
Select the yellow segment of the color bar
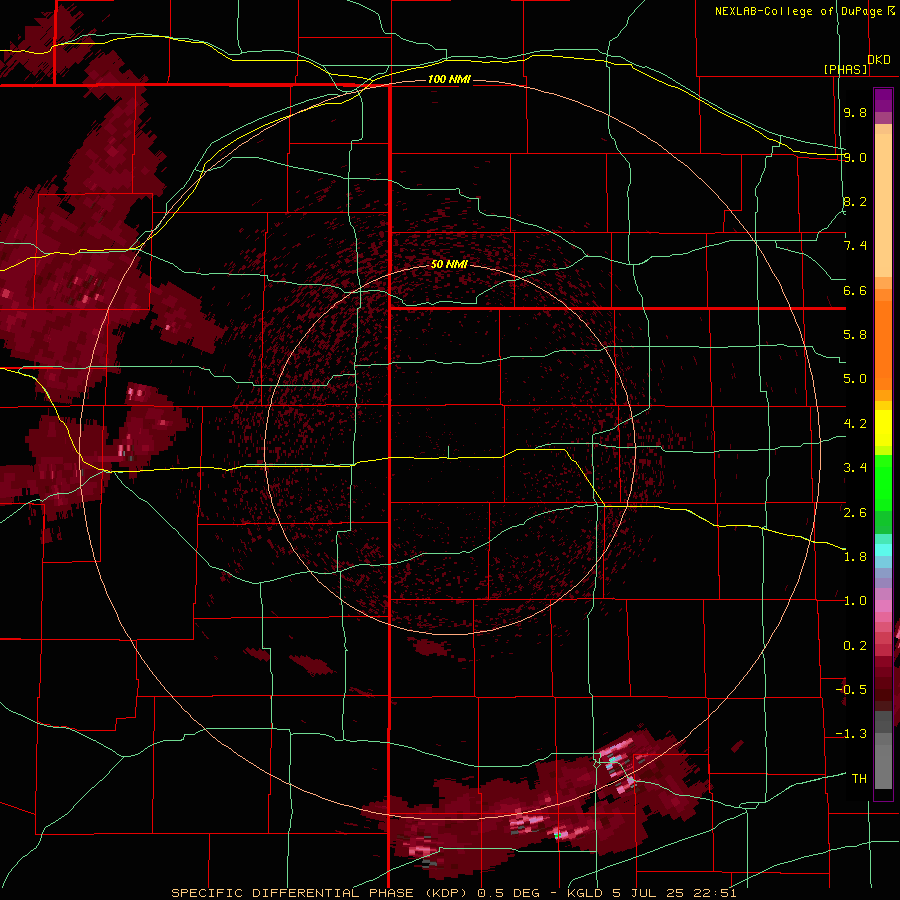pos(883,428)
